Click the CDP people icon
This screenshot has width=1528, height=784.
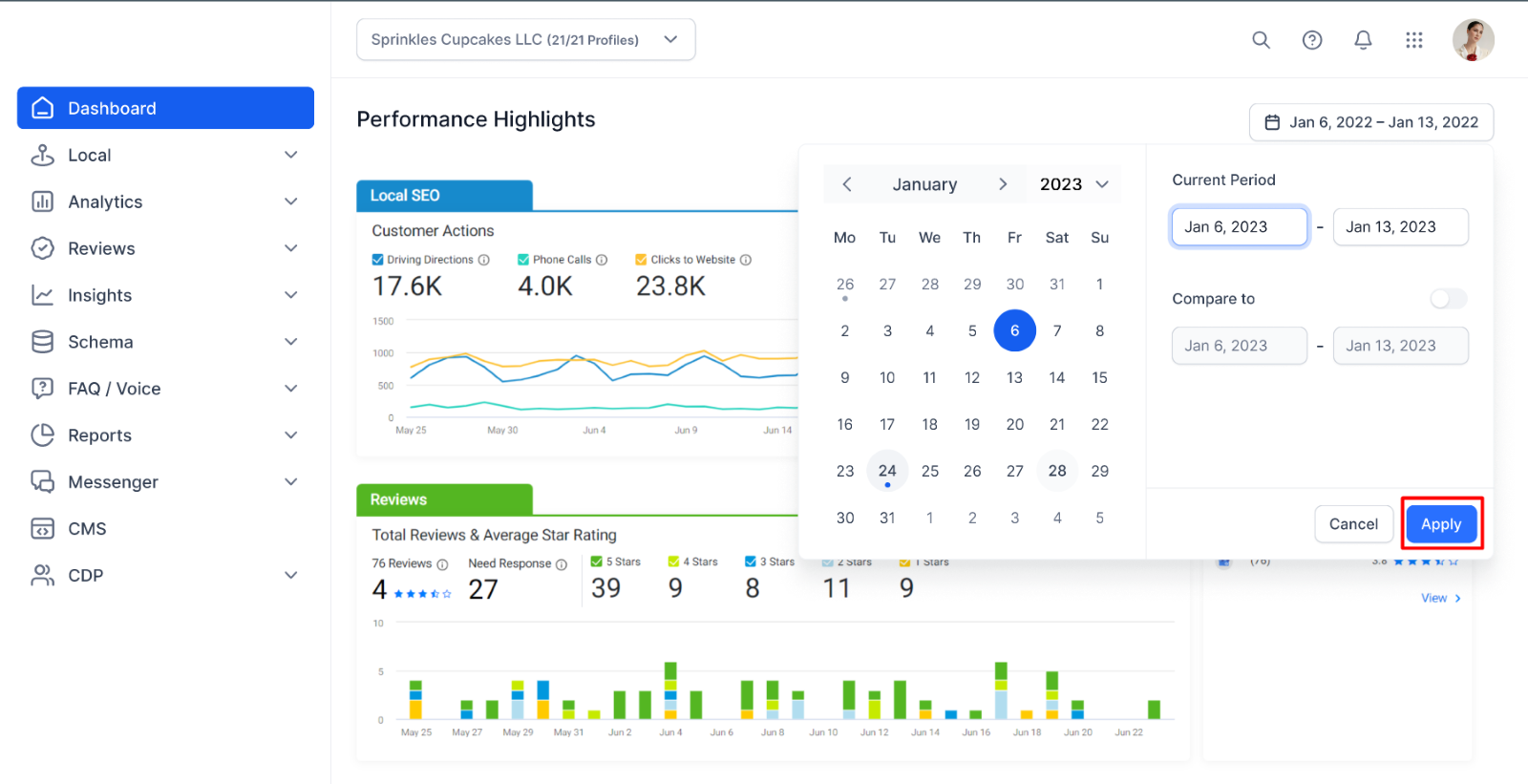tap(43, 576)
